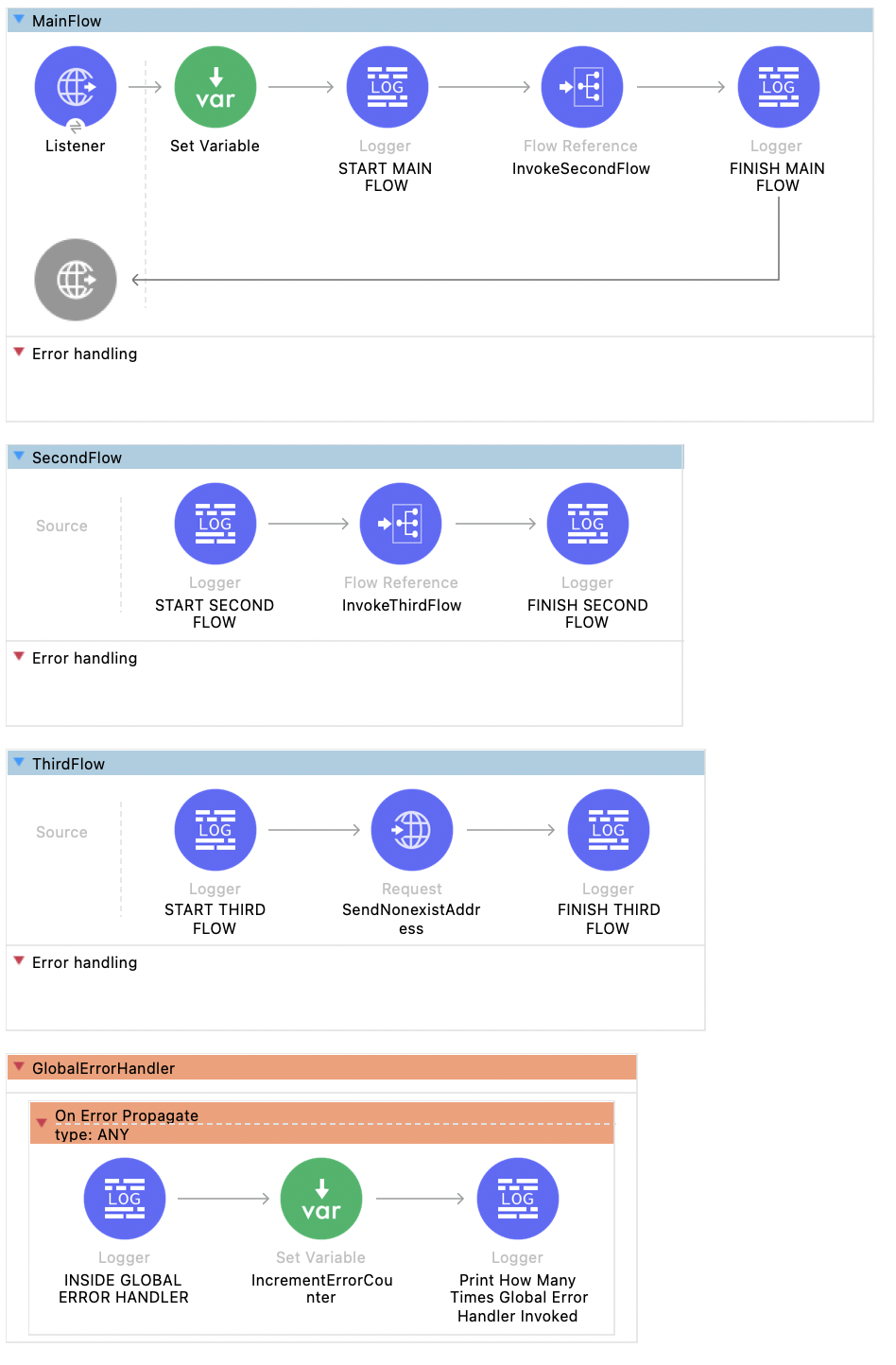
Task: Select the START MAIN FLOW logger icon
Action: click(387, 88)
